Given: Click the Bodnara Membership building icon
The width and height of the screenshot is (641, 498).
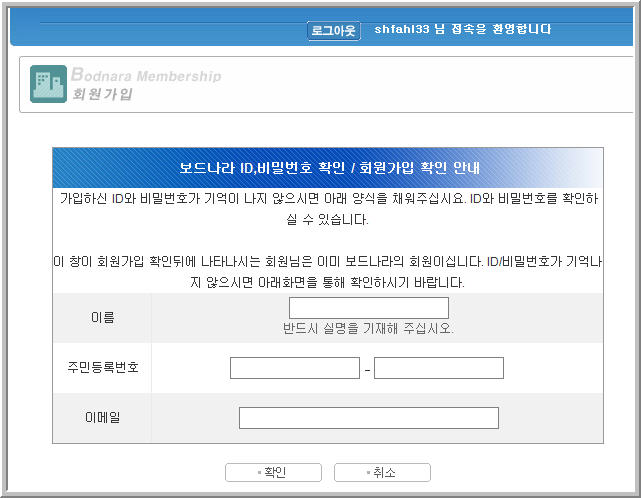Looking at the screenshot, I should coord(48,84).
